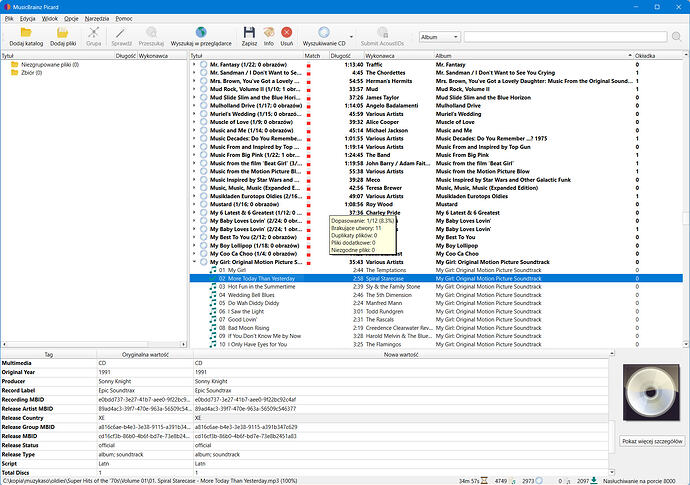Viewport: 690px width, 485px height.
Task: Expand the Mr. Fantasy album row
Action: 194,65
